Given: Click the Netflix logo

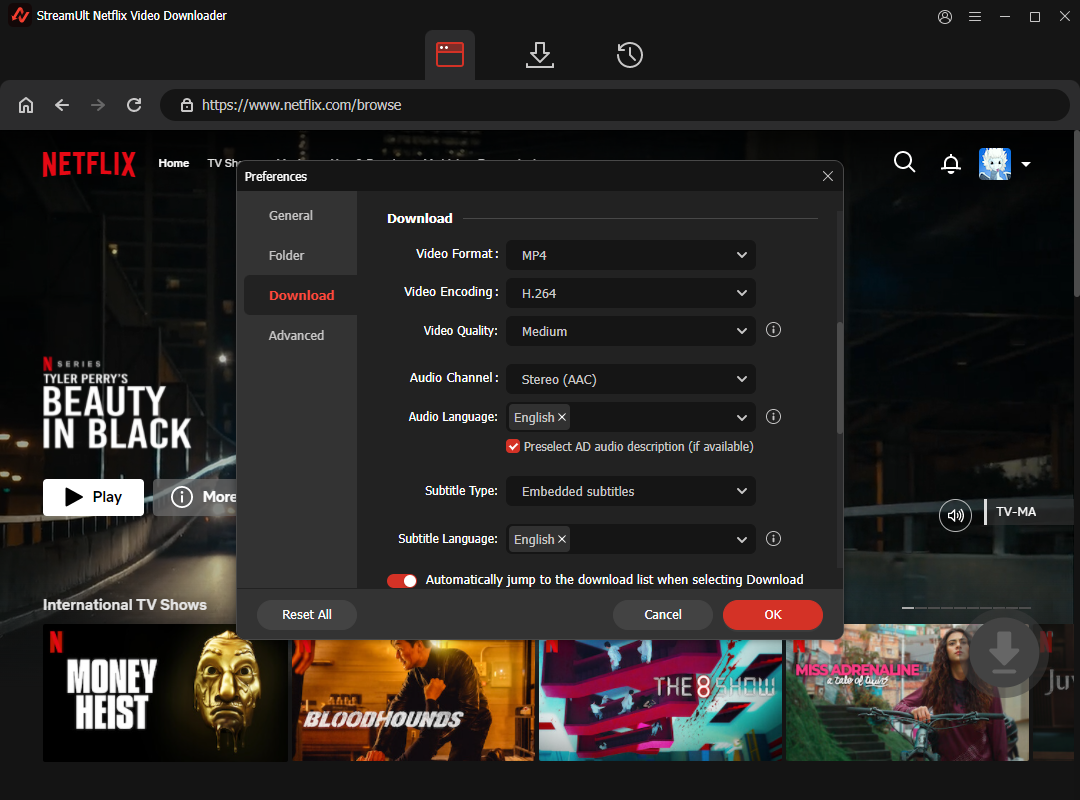Looking at the screenshot, I should click(x=89, y=164).
